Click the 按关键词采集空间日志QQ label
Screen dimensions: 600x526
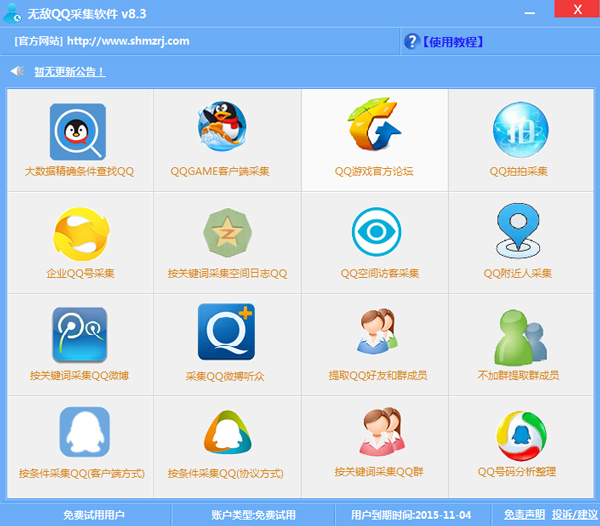click(227, 273)
